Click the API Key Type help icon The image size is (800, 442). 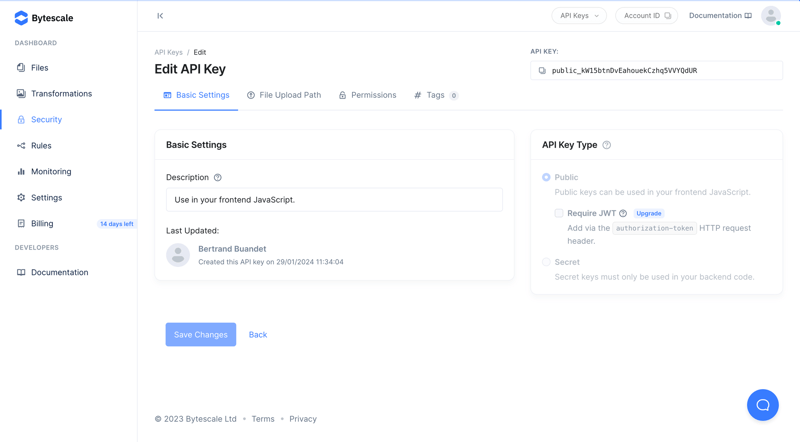607,145
